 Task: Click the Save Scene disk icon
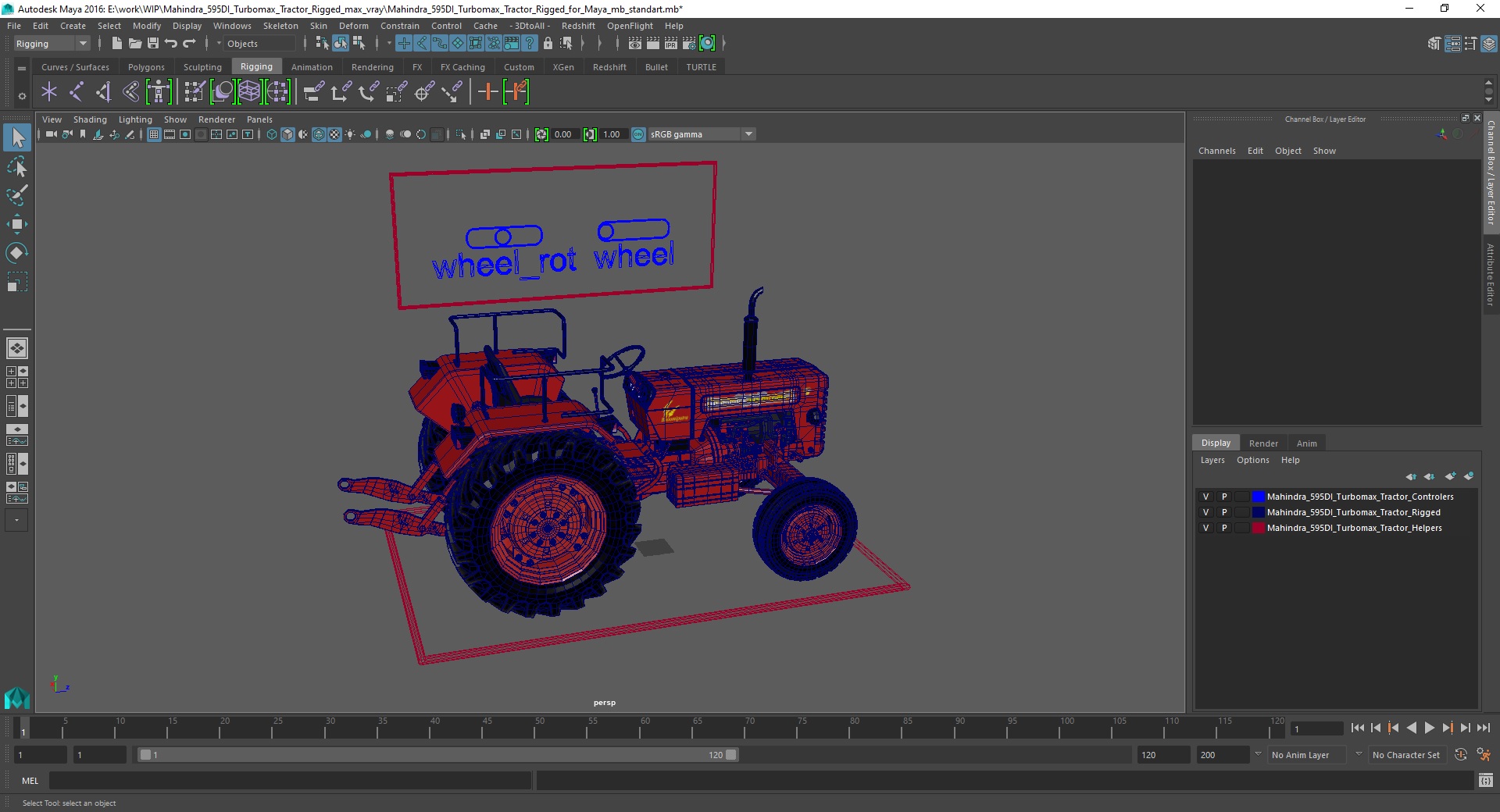point(153,44)
